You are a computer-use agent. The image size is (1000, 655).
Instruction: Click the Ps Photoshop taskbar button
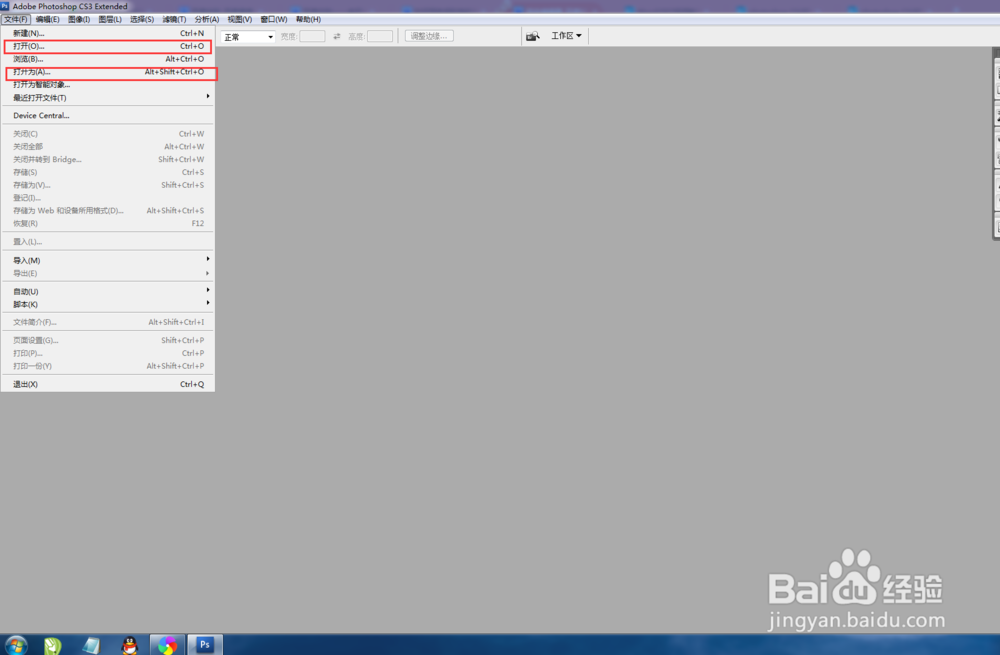(205, 645)
